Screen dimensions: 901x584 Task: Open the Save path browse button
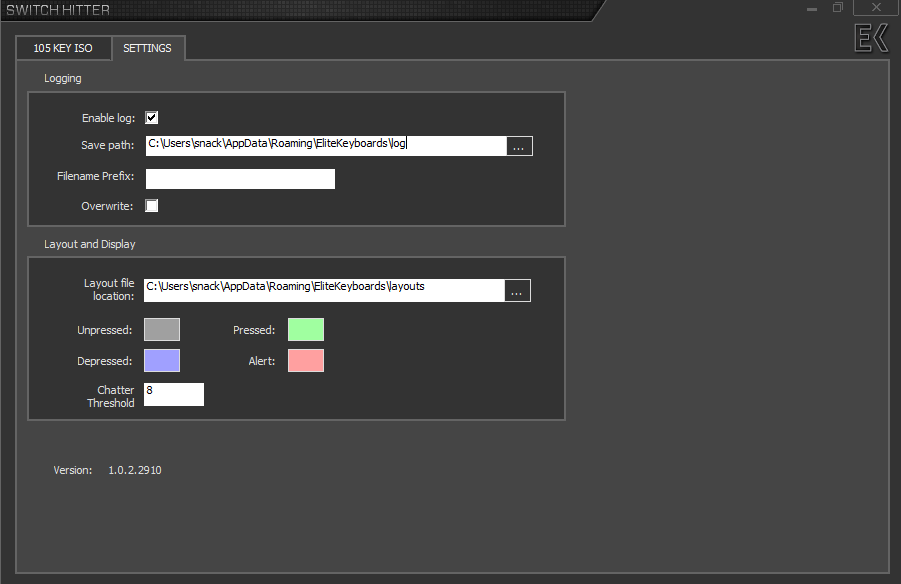(518, 145)
